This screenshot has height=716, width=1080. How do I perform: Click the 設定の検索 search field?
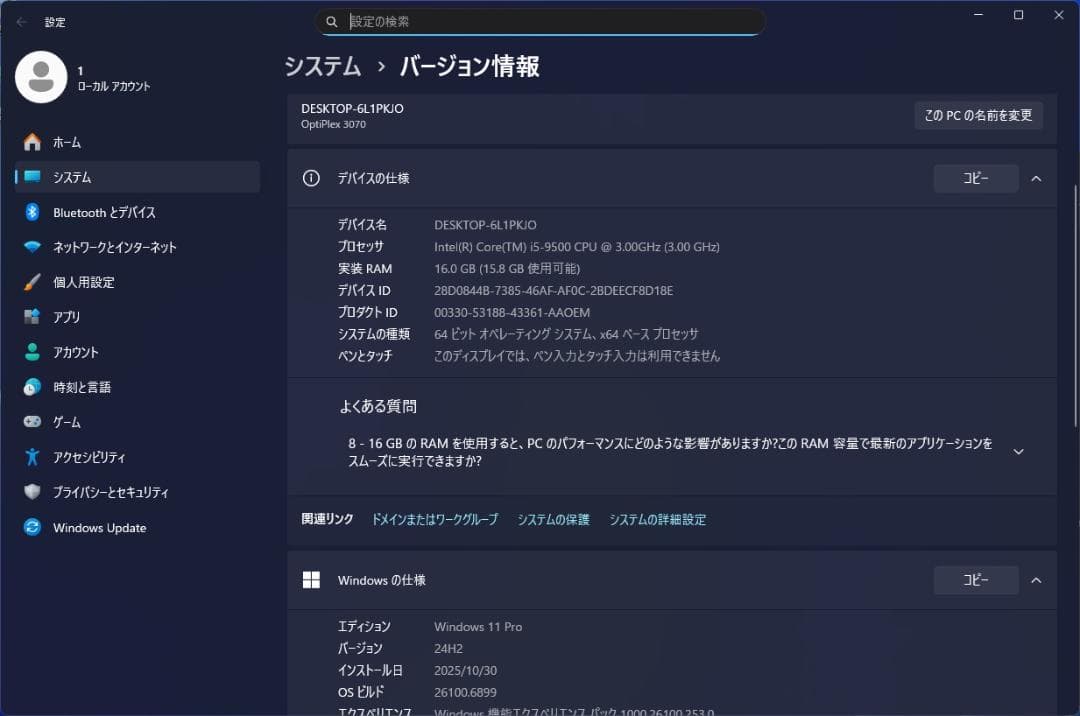(540, 21)
